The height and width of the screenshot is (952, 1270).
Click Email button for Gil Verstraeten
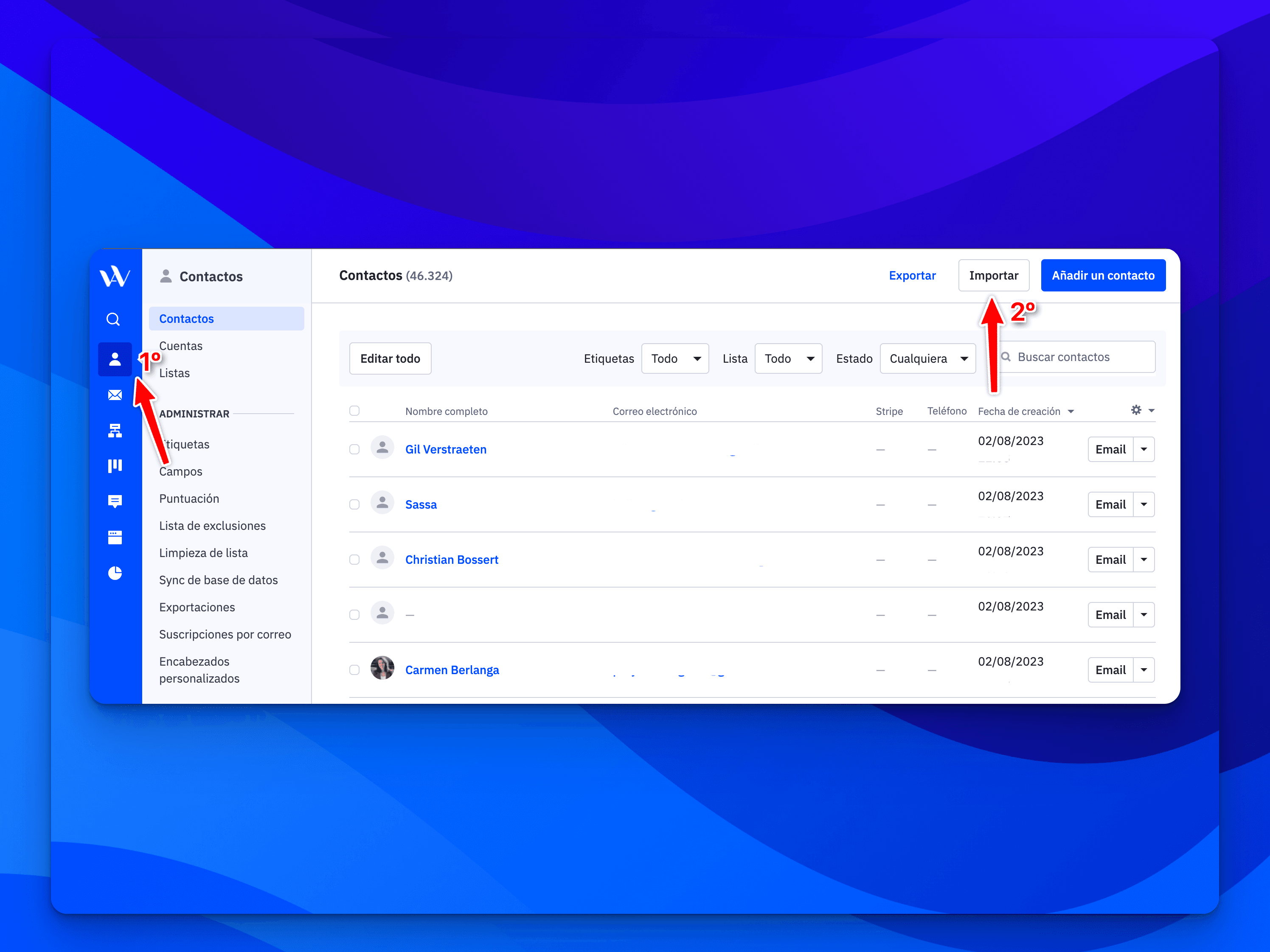click(1110, 449)
